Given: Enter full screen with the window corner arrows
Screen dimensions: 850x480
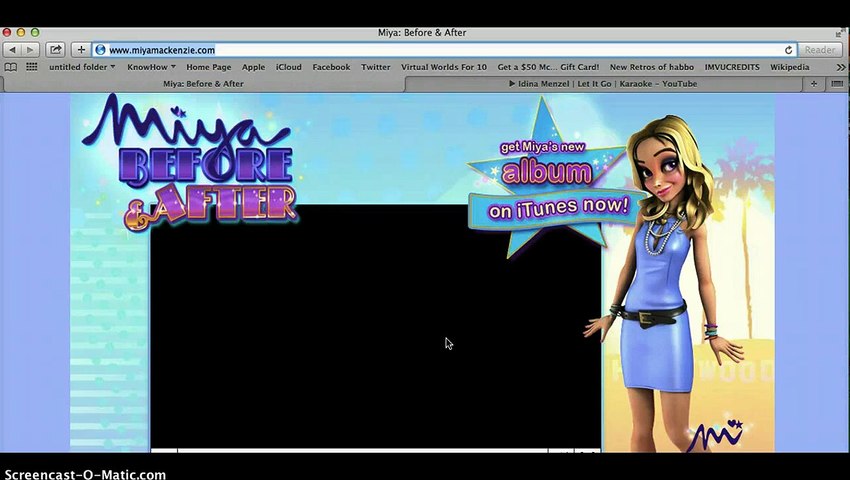Looking at the screenshot, I should (839, 33).
